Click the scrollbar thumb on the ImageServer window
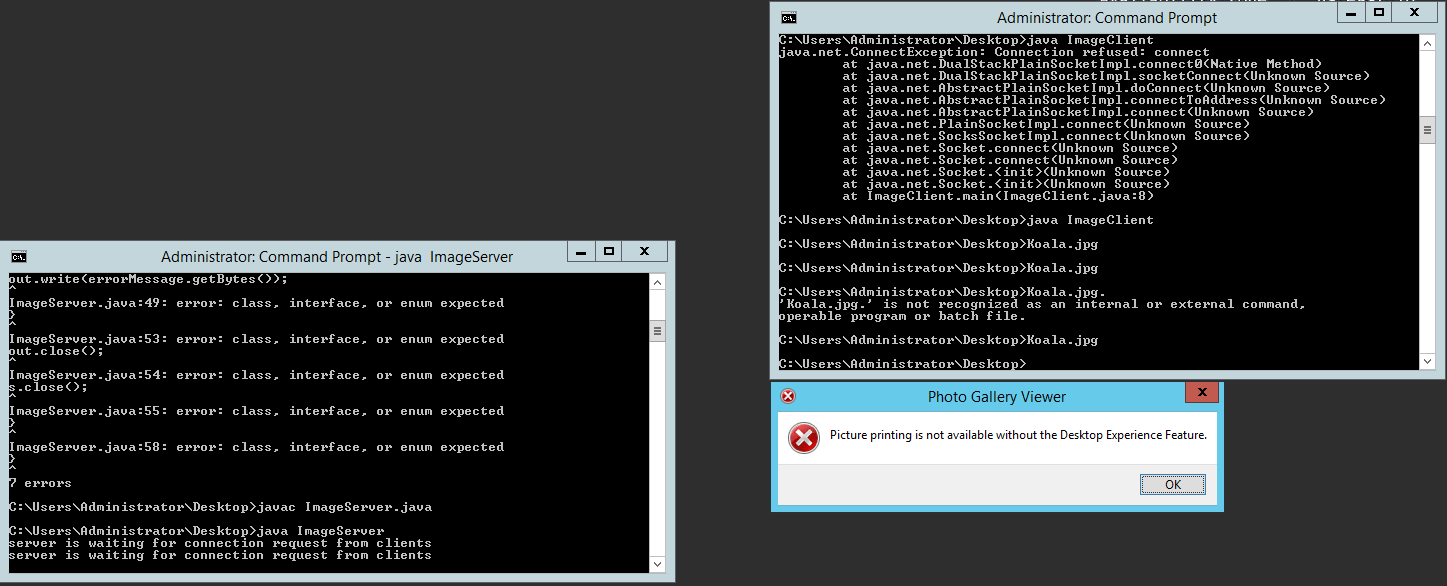1447x586 pixels. [656, 330]
